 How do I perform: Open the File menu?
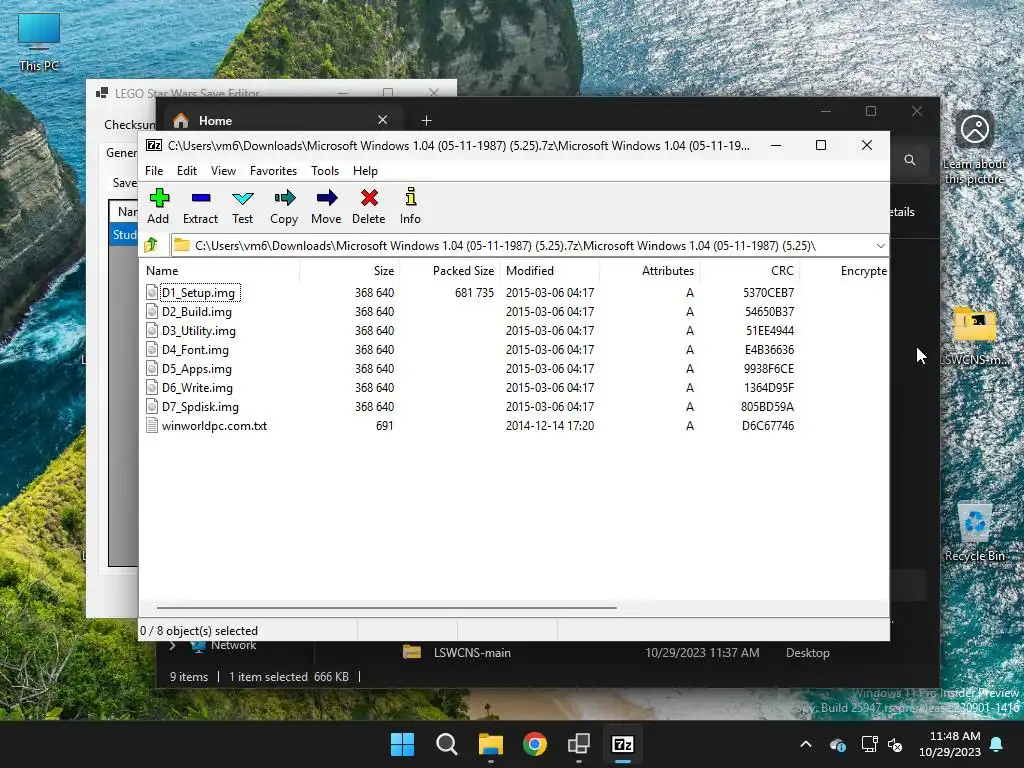(x=154, y=170)
